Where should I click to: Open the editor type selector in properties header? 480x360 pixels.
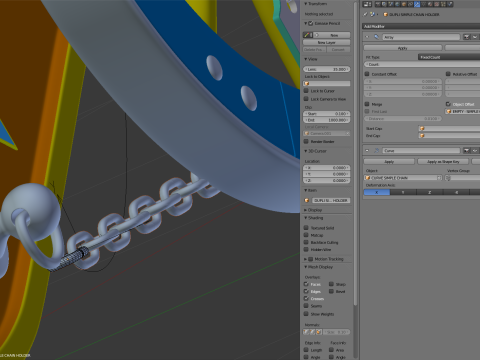(x=367, y=4)
